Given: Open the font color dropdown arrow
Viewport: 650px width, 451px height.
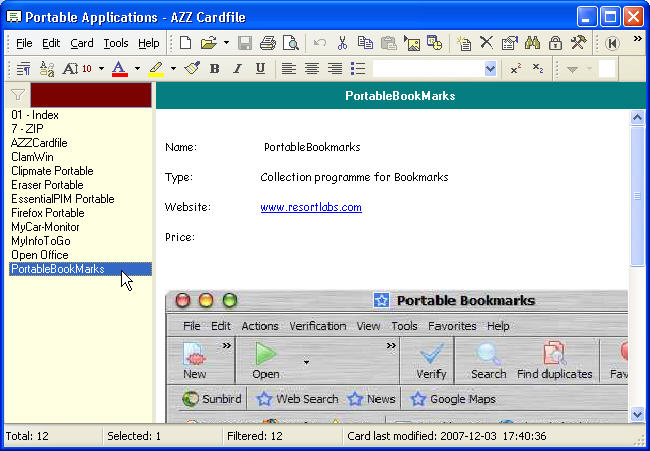Looking at the screenshot, I should 137,68.
